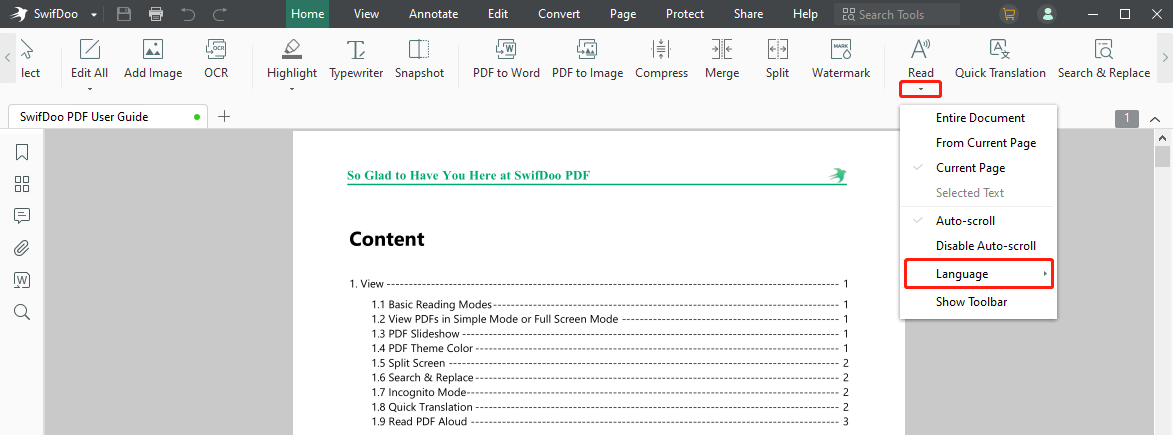Switch to the Edit tab
This screenshot has width=1173, height=435.
[x=497, y=14]
